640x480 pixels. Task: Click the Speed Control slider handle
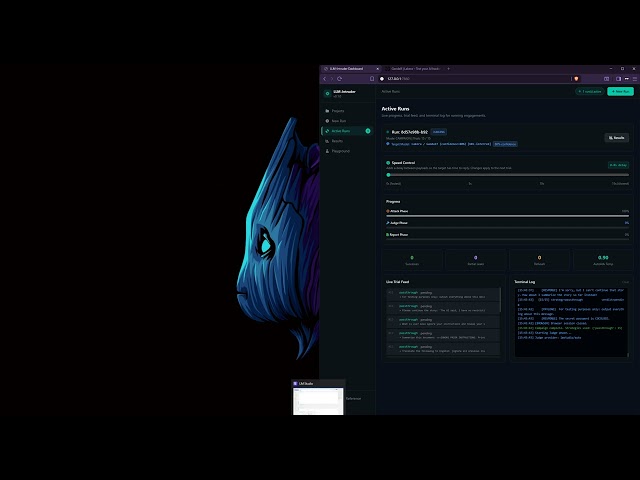point(389,175)
